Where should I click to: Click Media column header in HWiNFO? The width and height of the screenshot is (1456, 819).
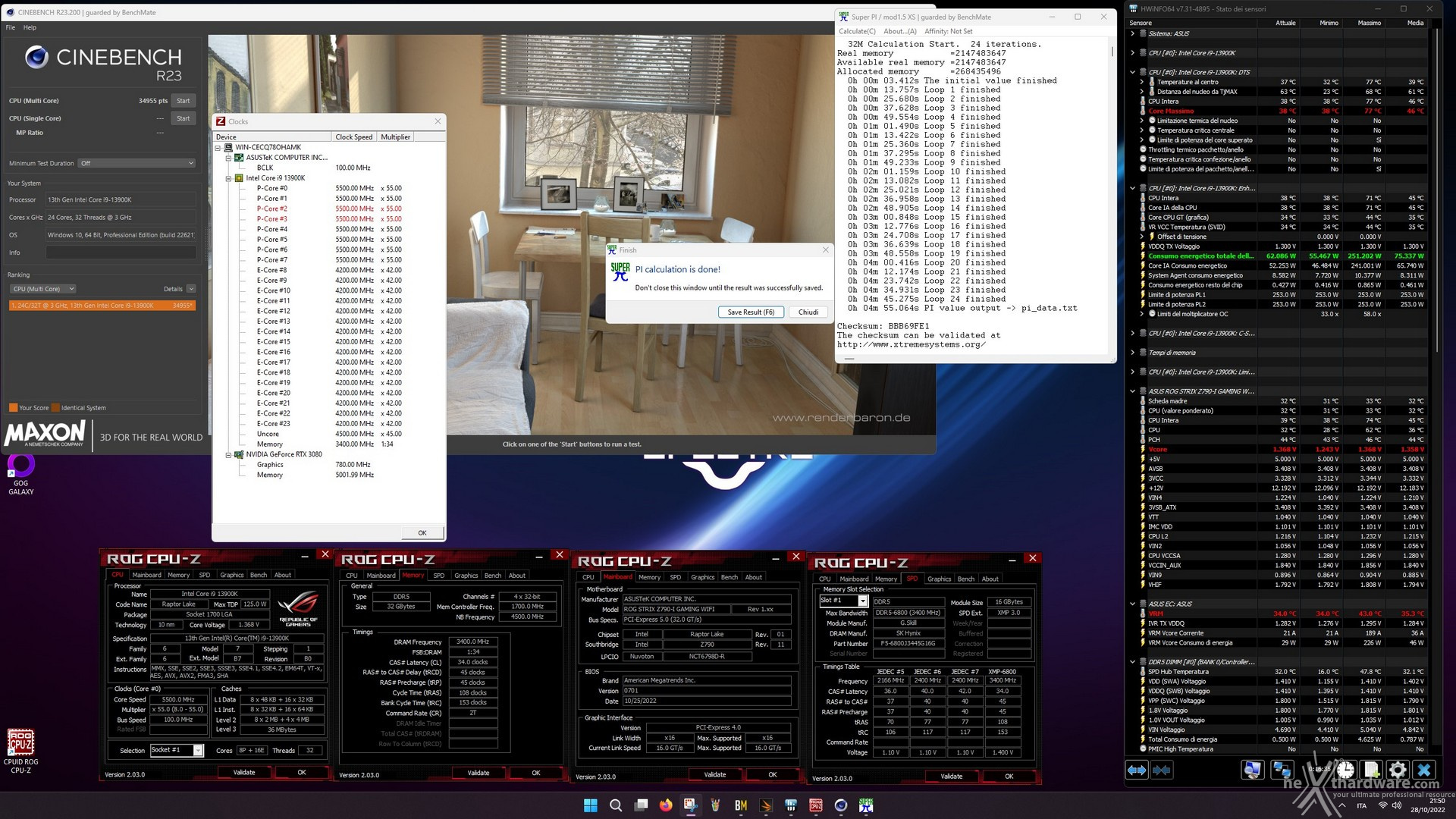pos(1415,23)
